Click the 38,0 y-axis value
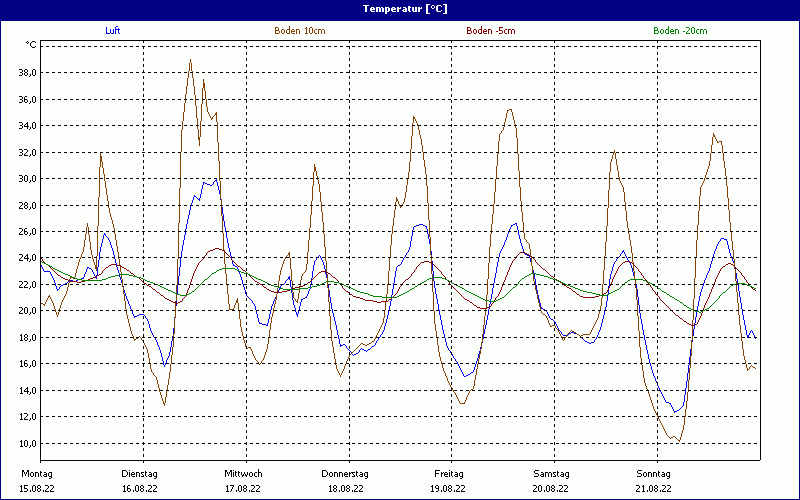Screen dimensions: 800x500 point(27,73)
